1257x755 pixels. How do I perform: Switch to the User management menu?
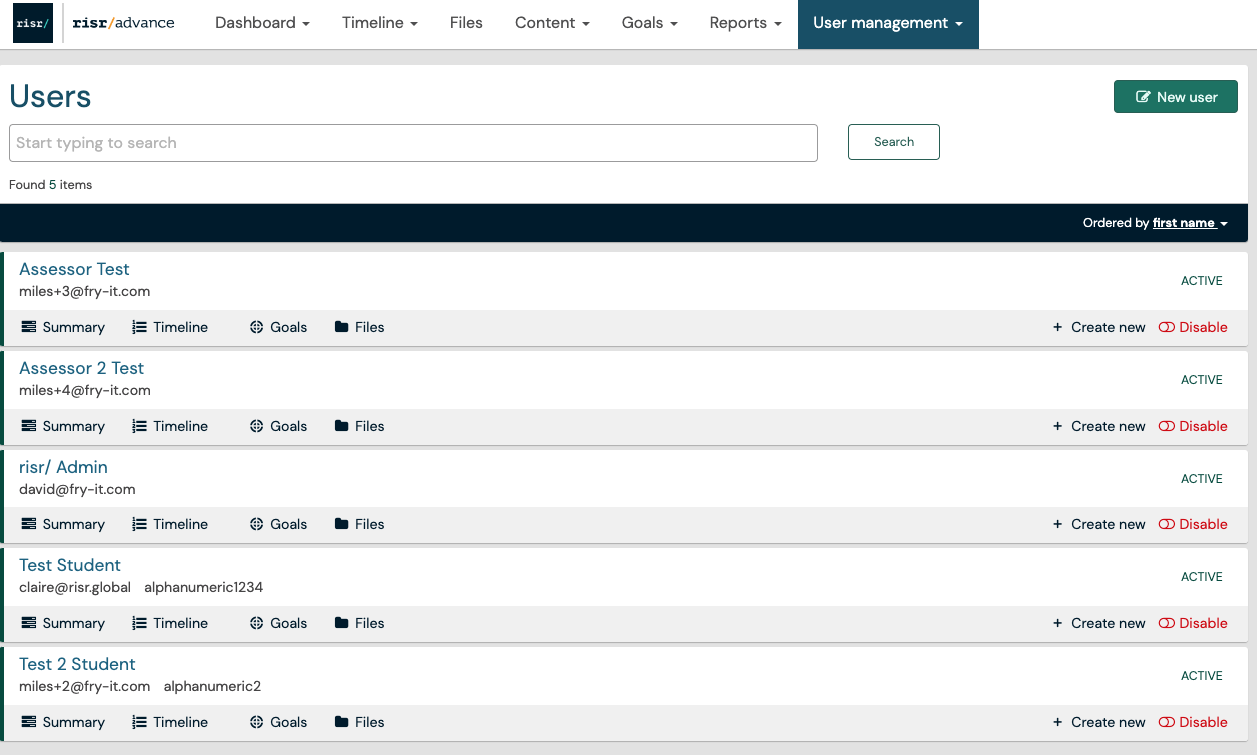click(x=888, y=22)
